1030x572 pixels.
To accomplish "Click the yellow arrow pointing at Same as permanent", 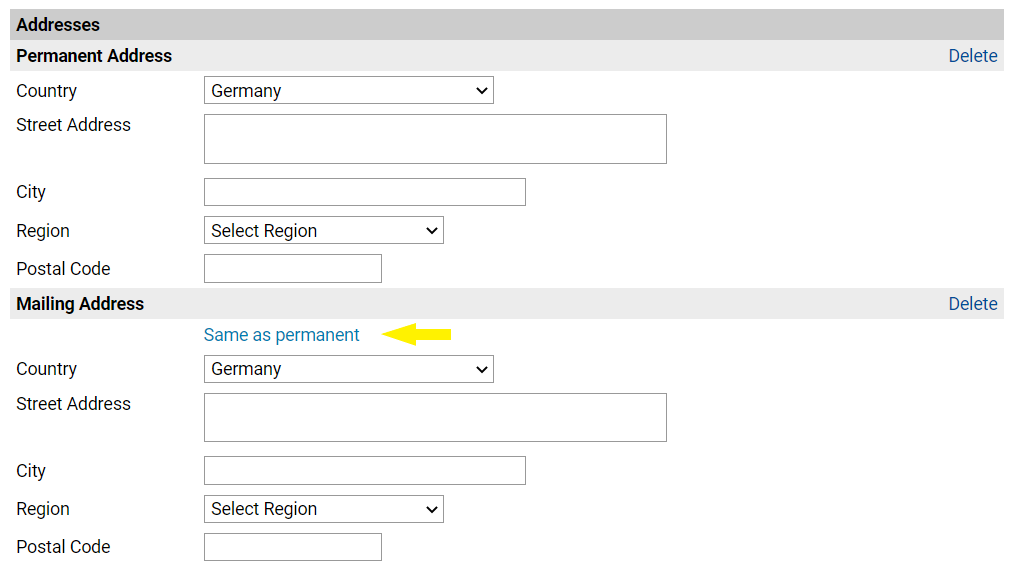I will click(x=416, y=334).
